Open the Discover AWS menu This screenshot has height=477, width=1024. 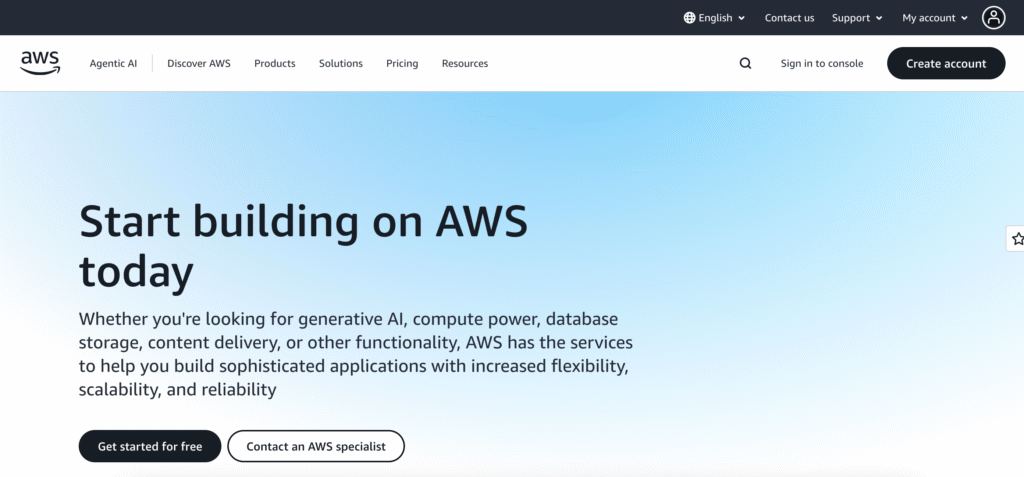[x=199, y=63]
